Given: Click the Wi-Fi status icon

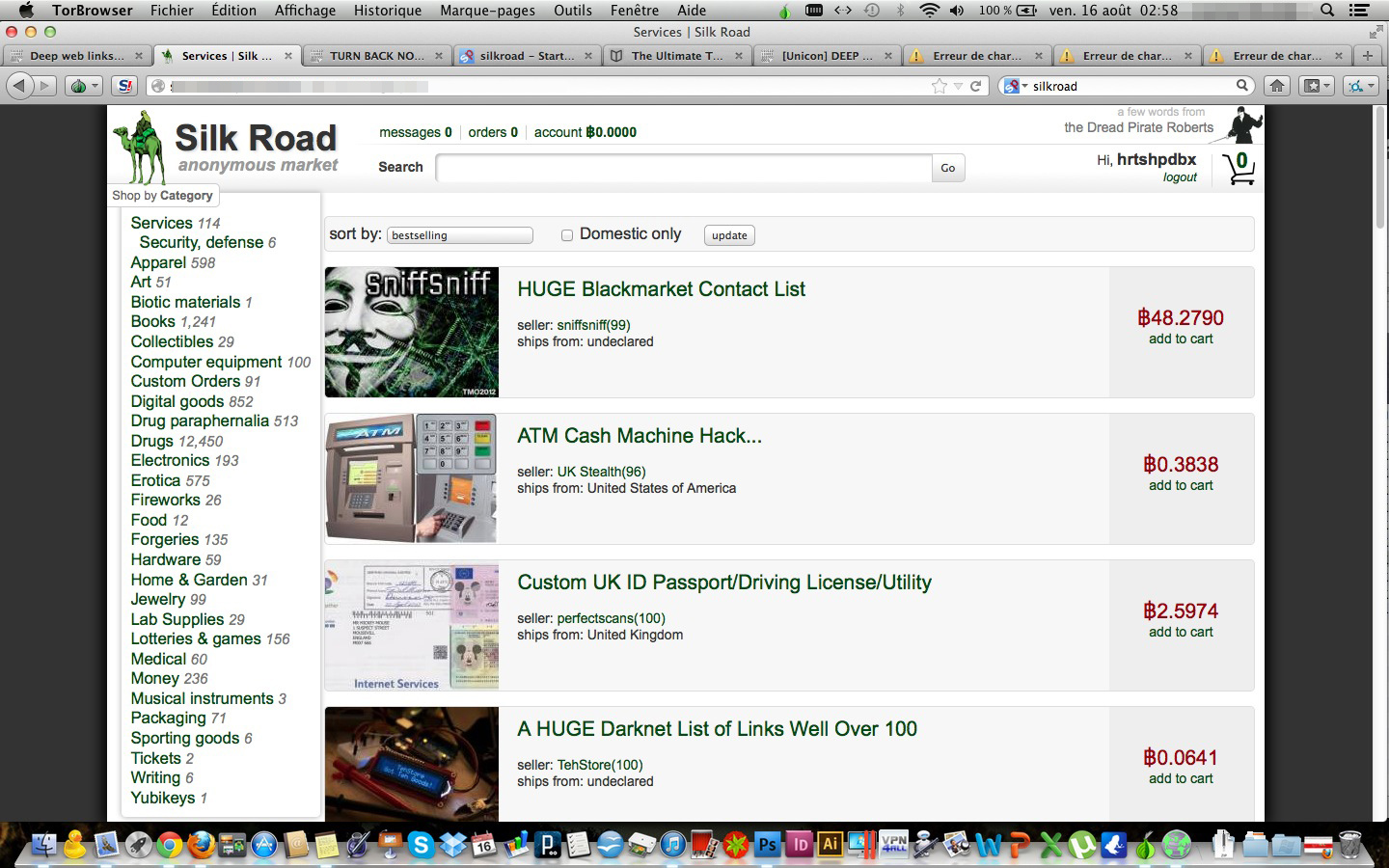Looking at the screenshot, I should tap(929, 10).
